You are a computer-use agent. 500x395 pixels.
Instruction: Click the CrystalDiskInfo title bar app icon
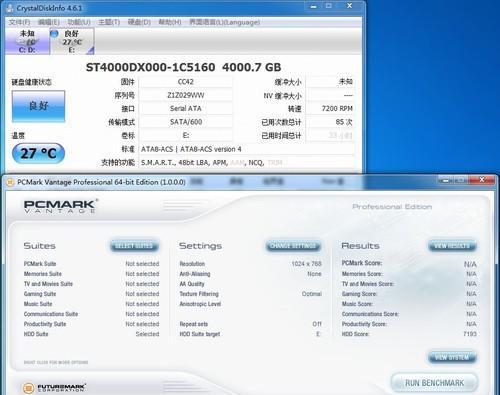click(x=10, y=8)
